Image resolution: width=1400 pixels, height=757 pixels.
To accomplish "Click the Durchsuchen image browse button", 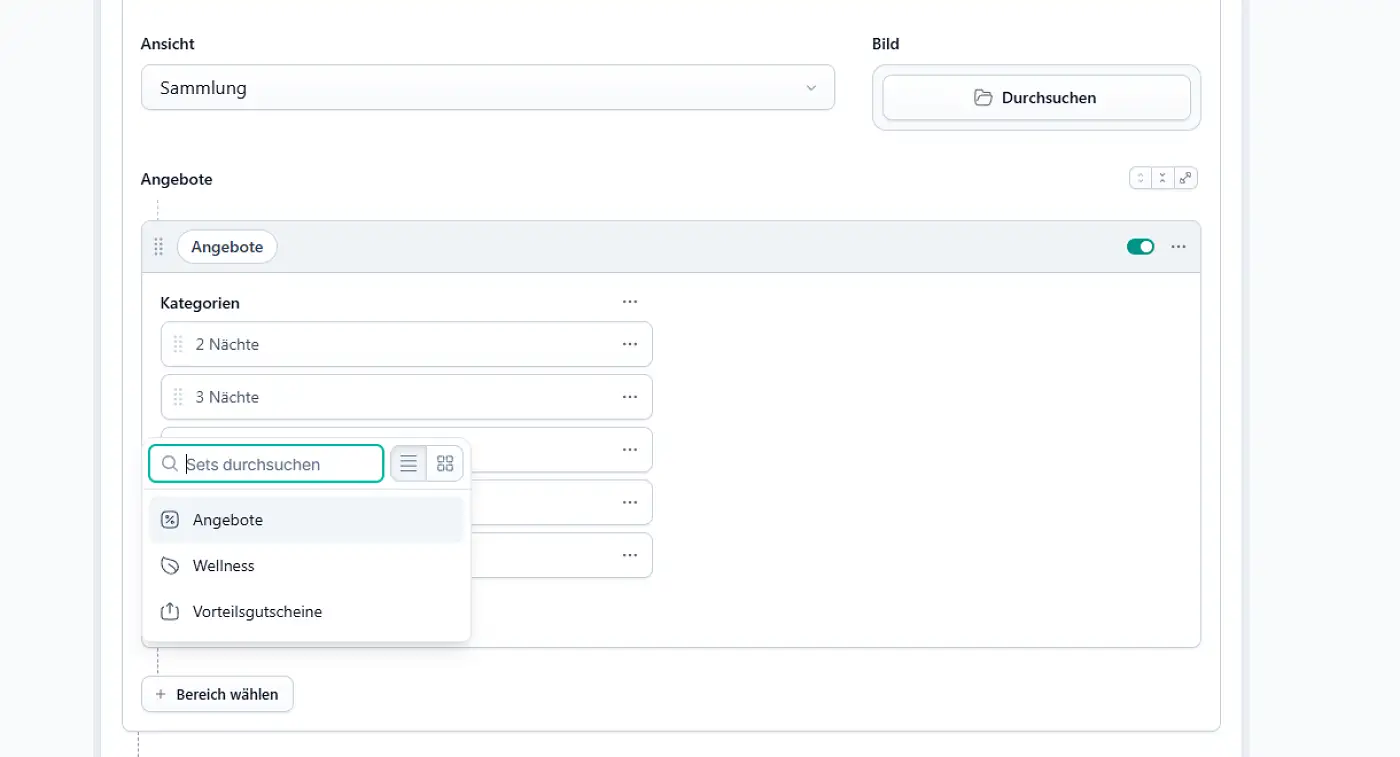I will pyautogui.click(x=1036, y=98).
